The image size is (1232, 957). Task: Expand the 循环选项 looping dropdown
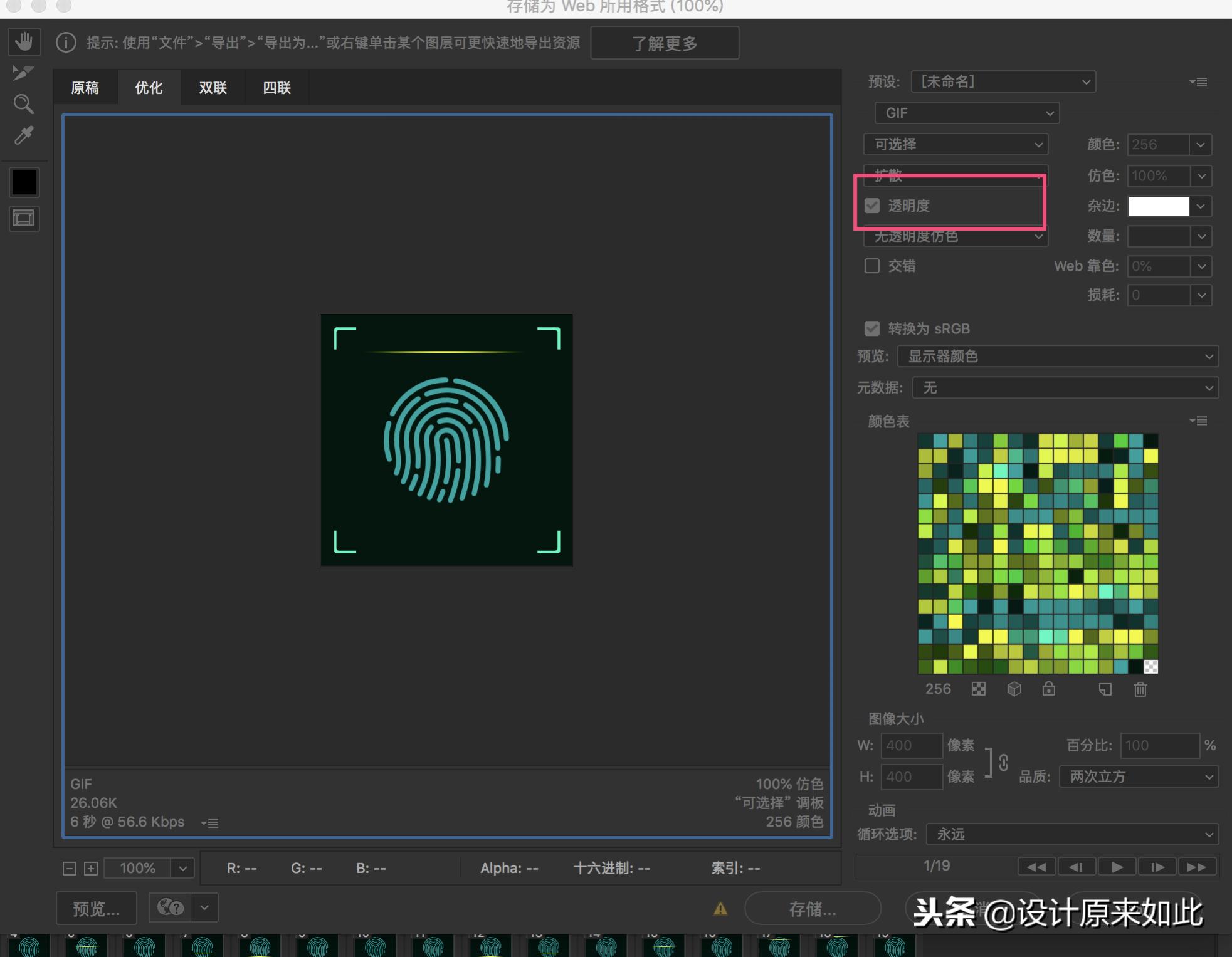[1072, 834]
